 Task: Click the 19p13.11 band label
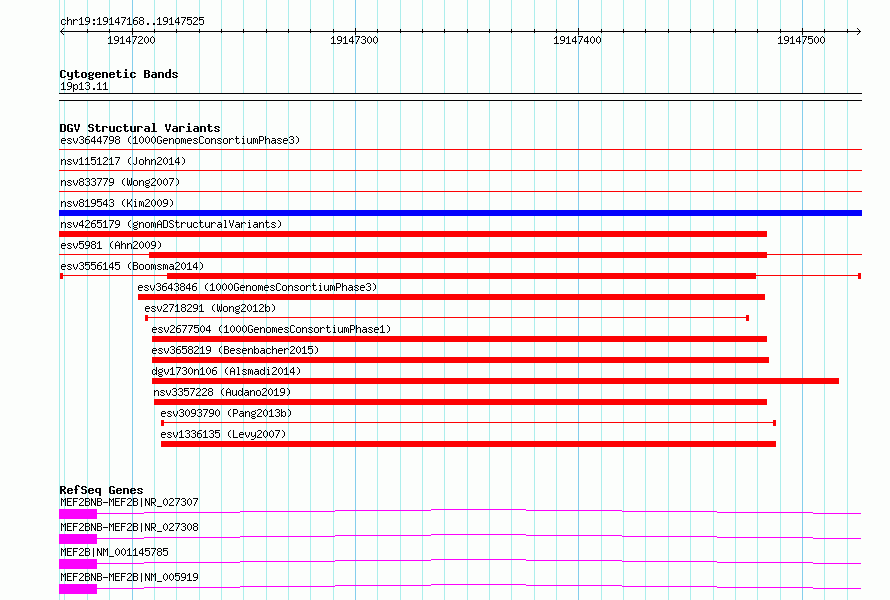point(84,86)
